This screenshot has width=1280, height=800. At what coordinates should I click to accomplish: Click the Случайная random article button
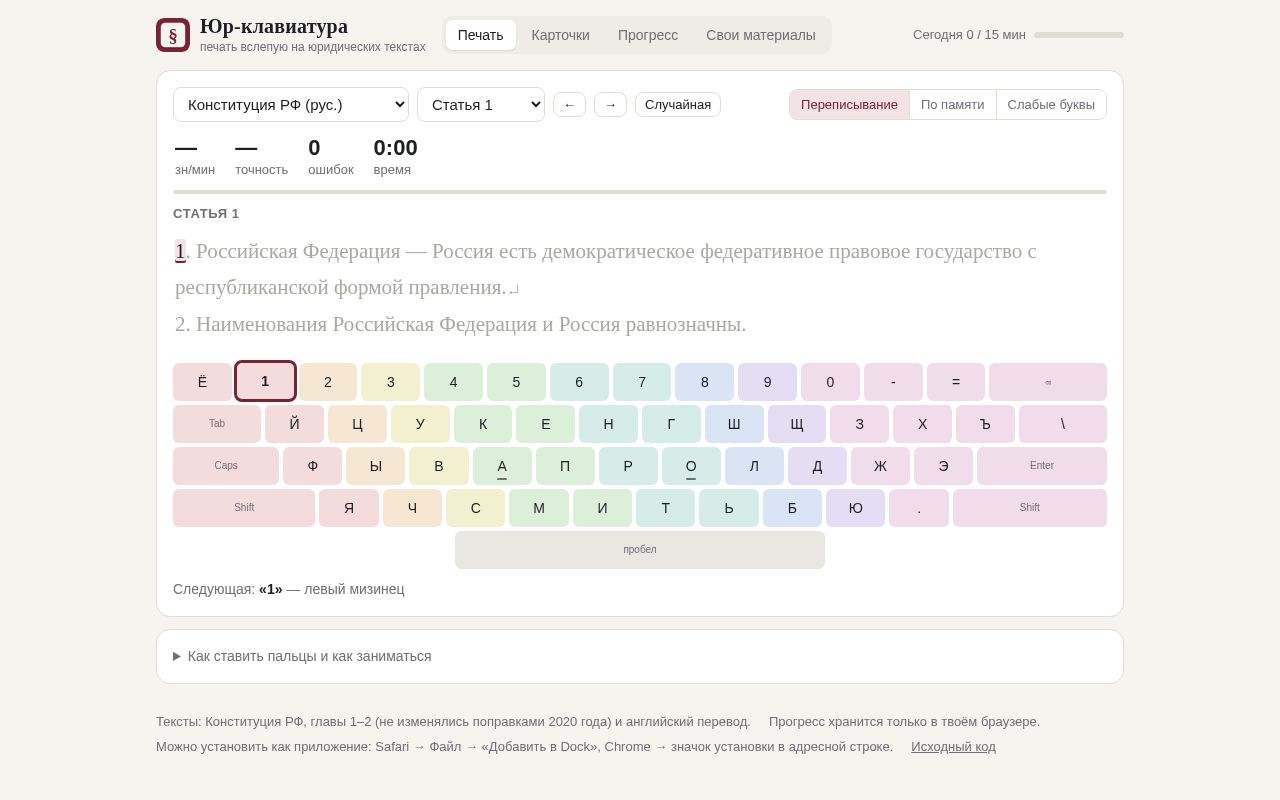pos(678,104)
